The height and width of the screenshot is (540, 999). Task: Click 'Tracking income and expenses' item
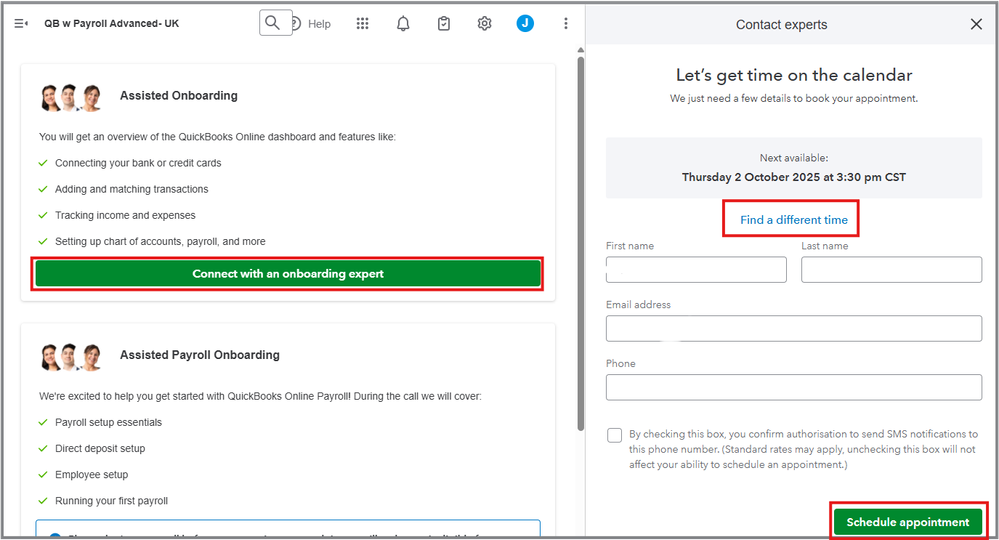(125, 215)
